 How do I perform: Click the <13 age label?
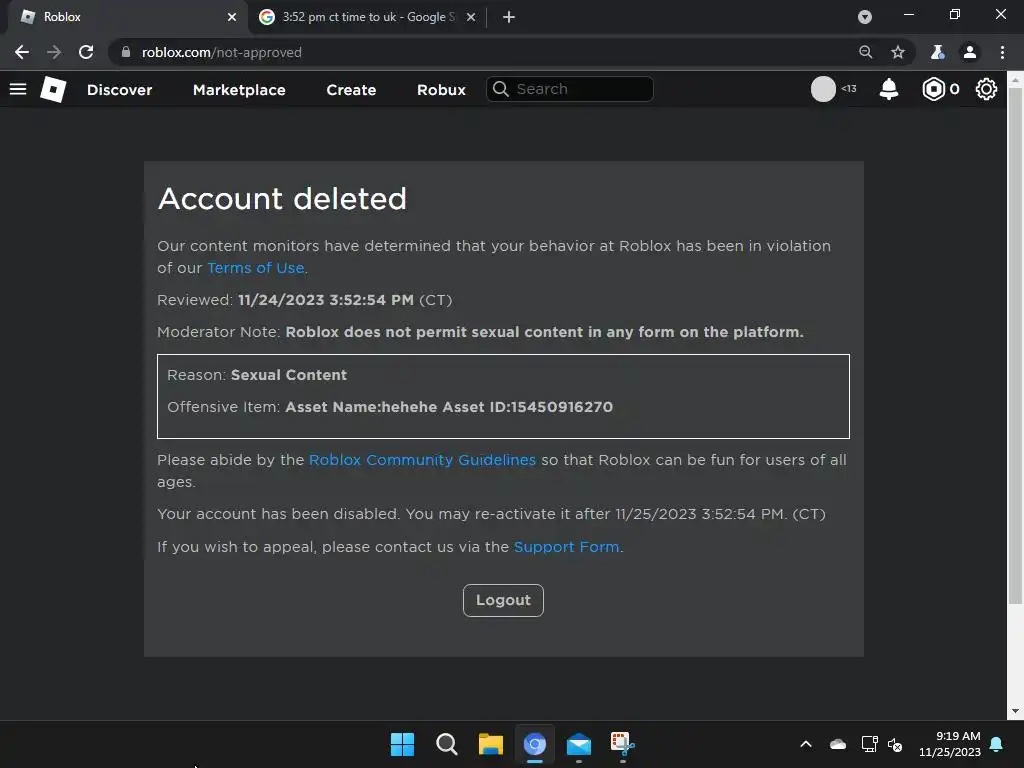click(849, 89)
